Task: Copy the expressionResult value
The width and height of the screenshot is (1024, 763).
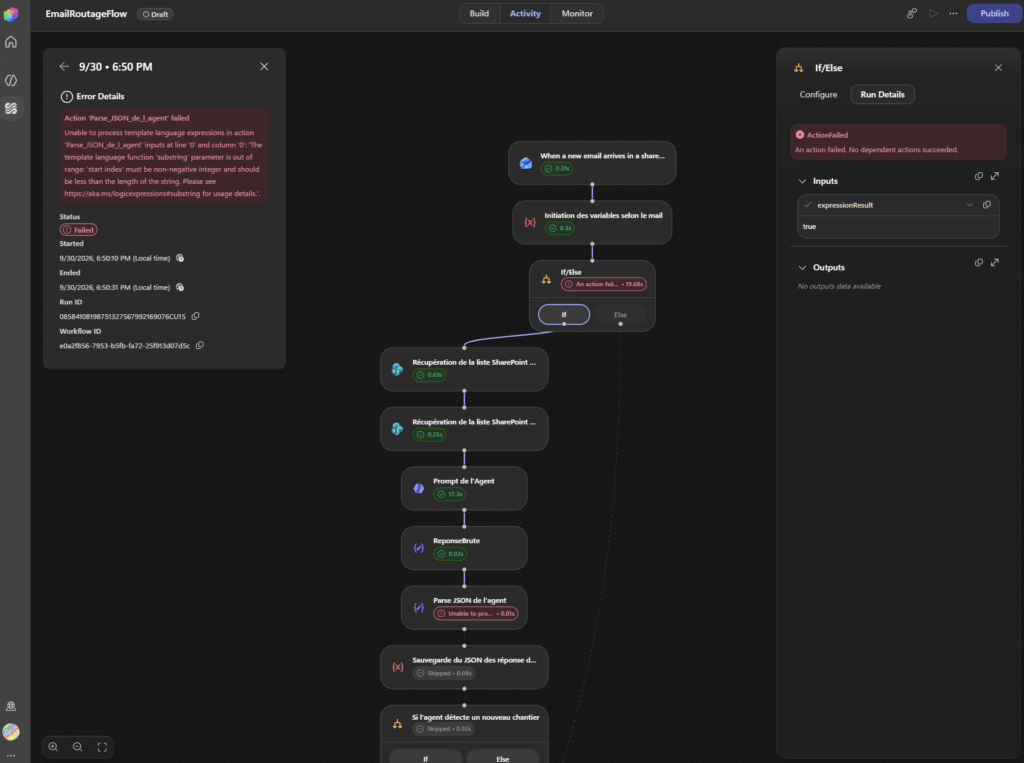Action: tap(987, 205)
